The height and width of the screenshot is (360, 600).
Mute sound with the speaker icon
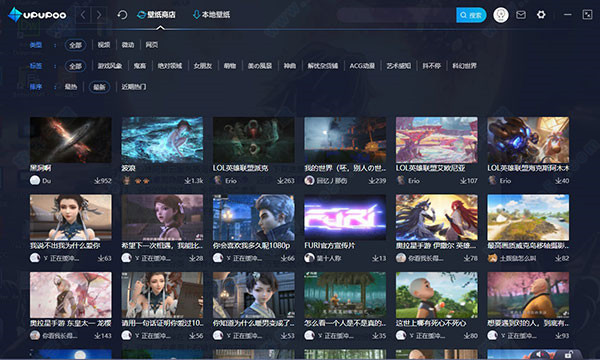tap(540, 355)
